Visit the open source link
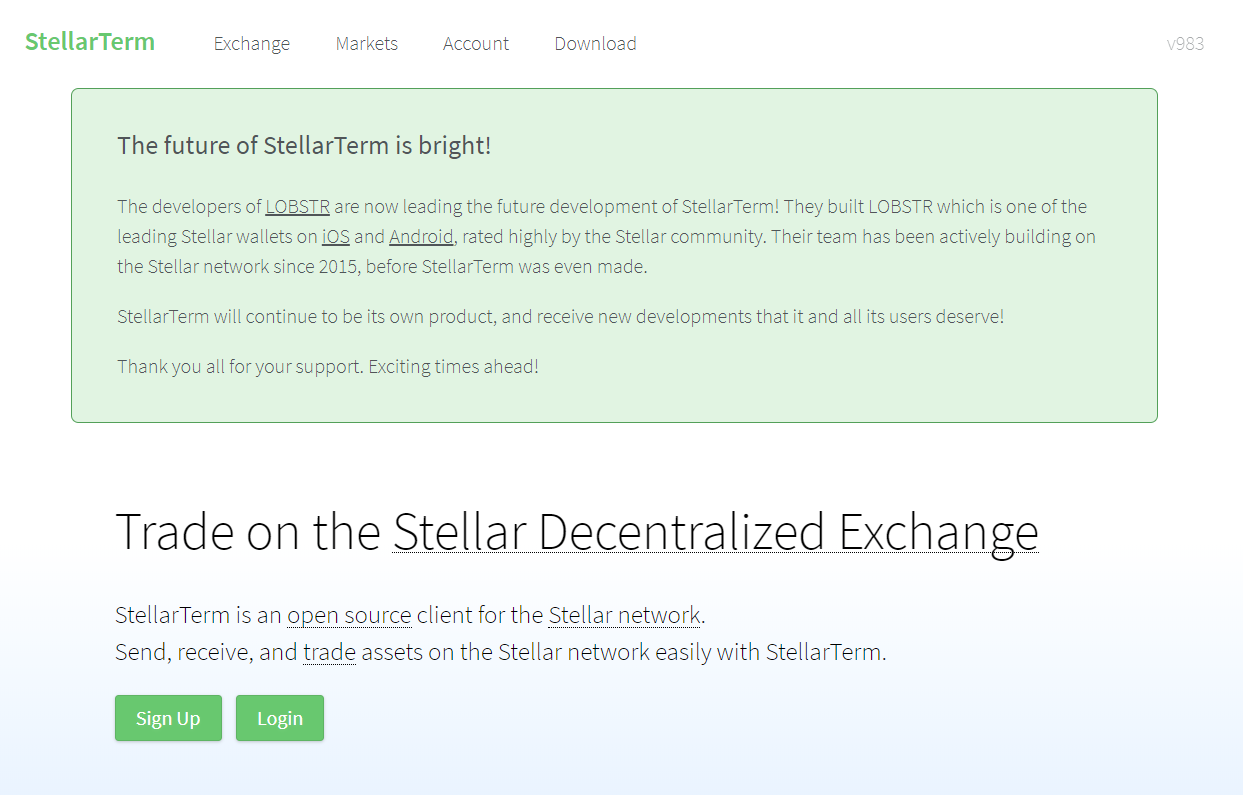 [349, 615]
